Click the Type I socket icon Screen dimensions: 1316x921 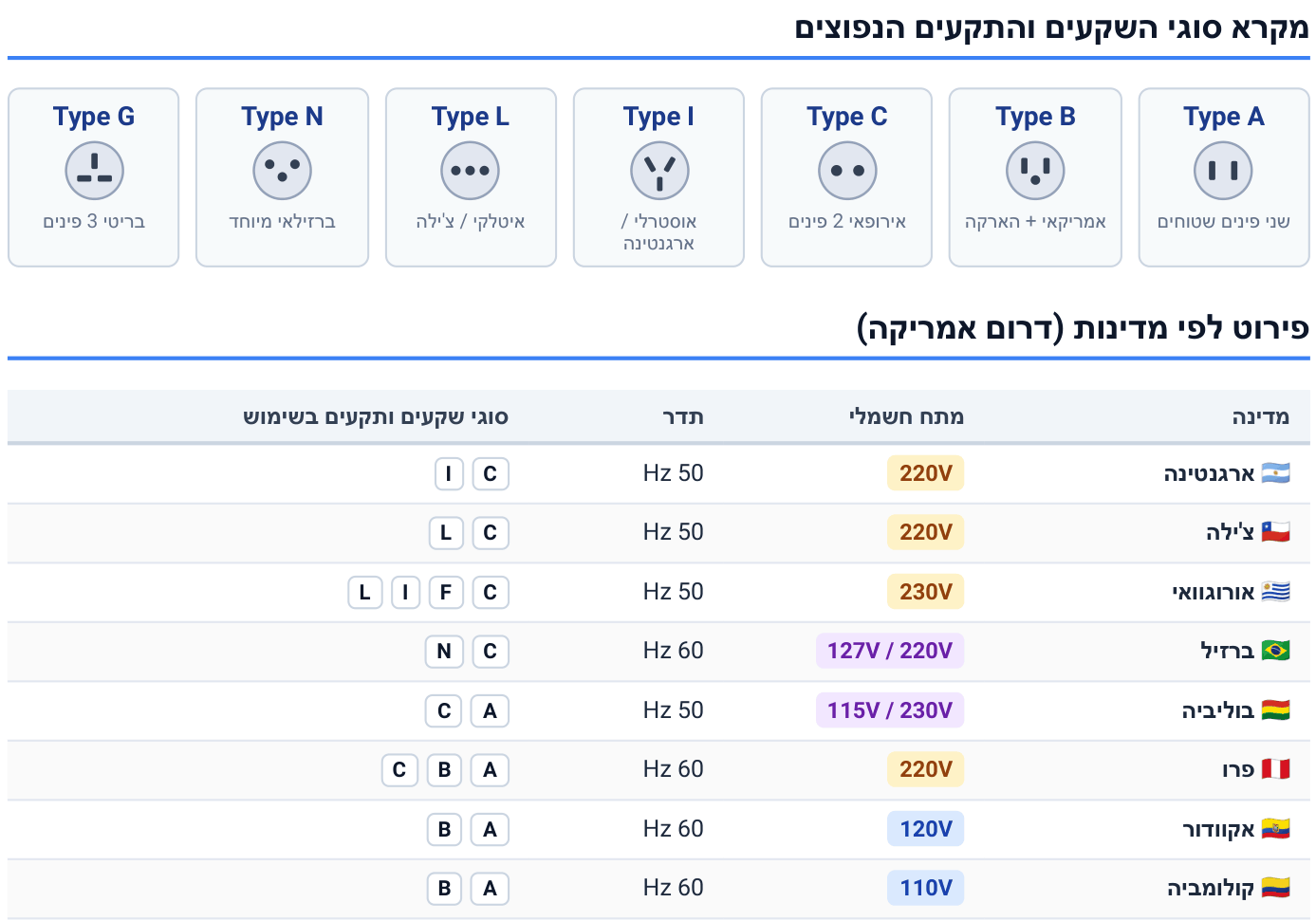pyautogui.click(x=659, y=171)
